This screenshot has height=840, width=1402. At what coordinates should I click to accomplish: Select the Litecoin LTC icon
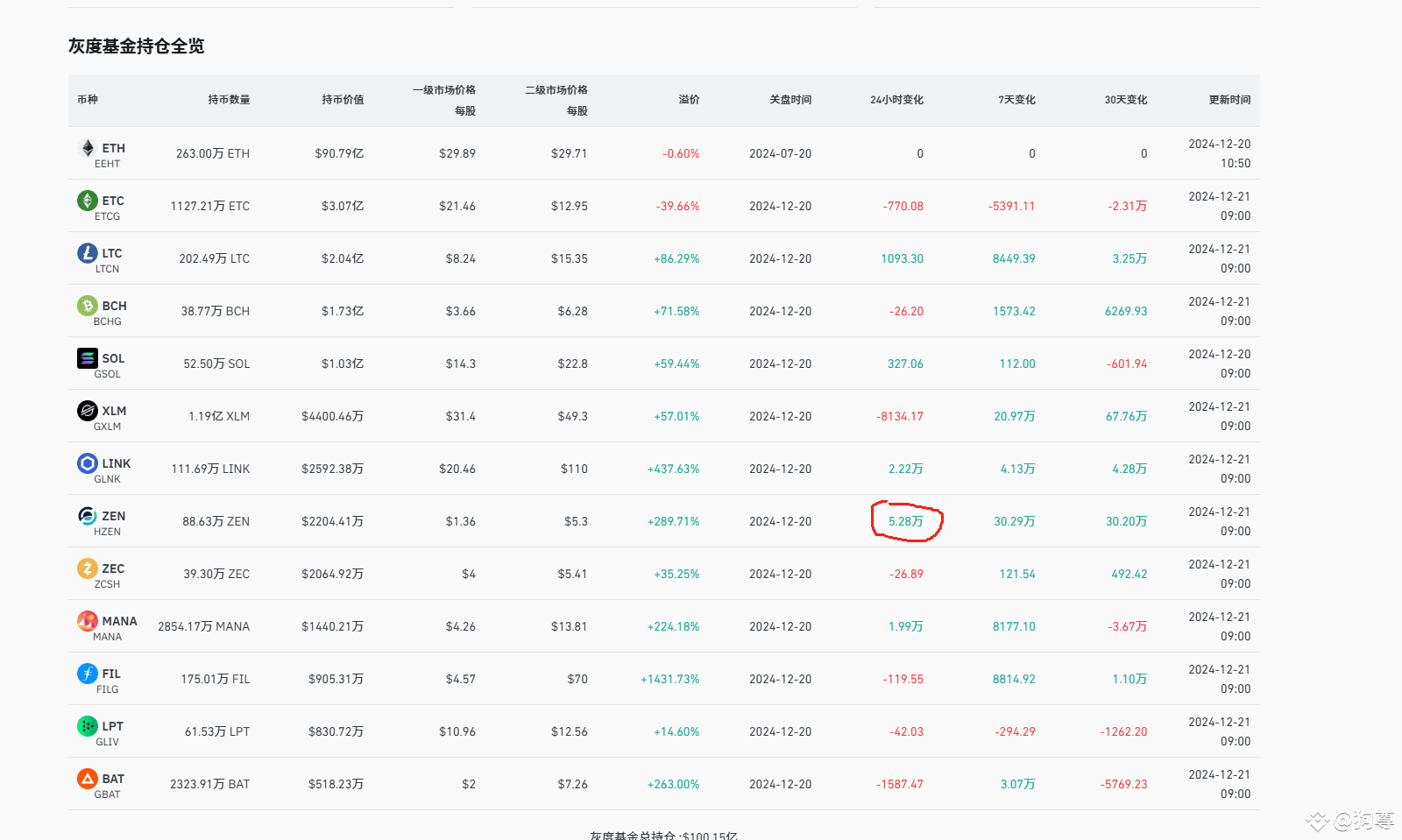[x=88, y=252]
